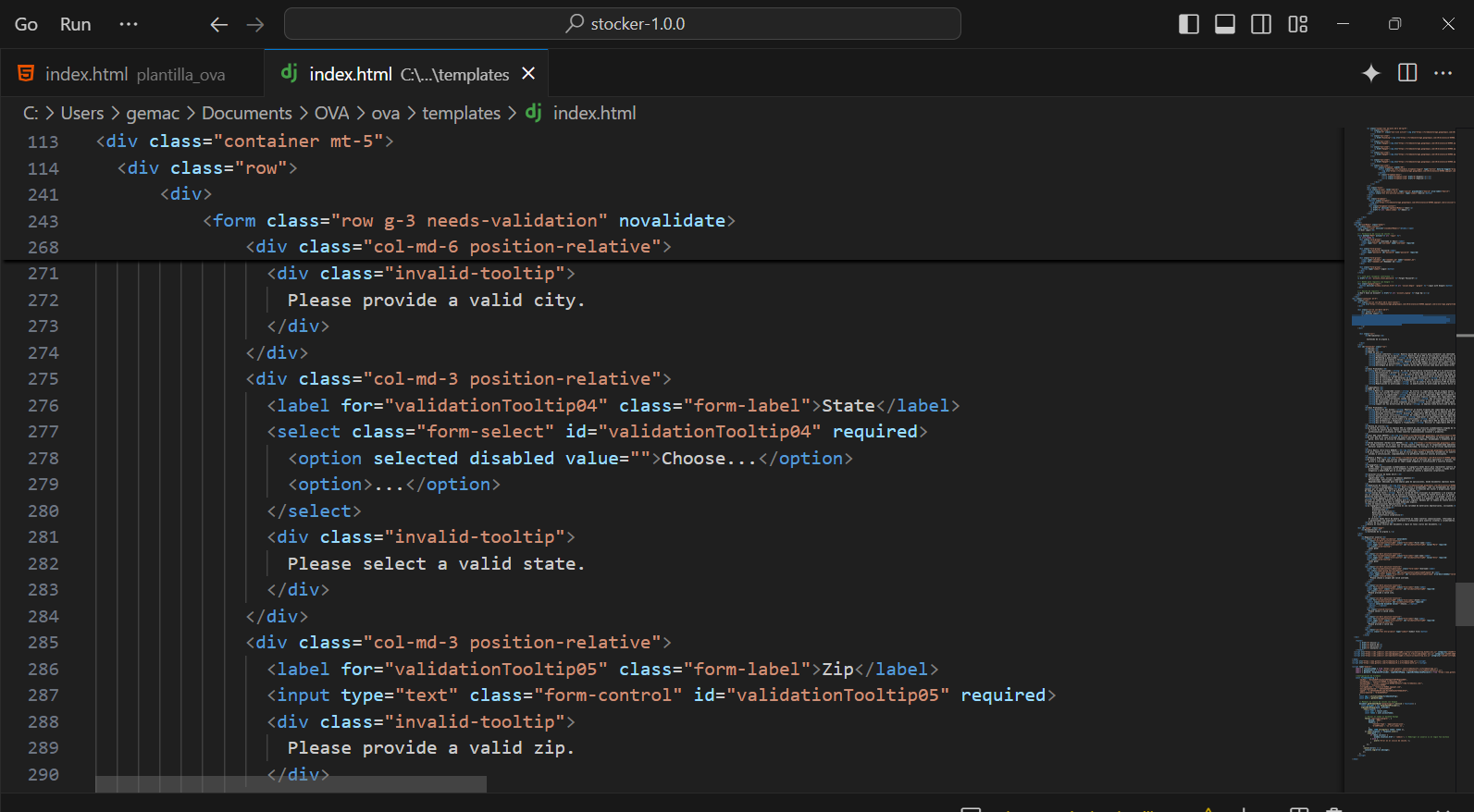The image size is (1474, 812).
Task: Click line 276 State label text
Action: click(x=848, y=406)
